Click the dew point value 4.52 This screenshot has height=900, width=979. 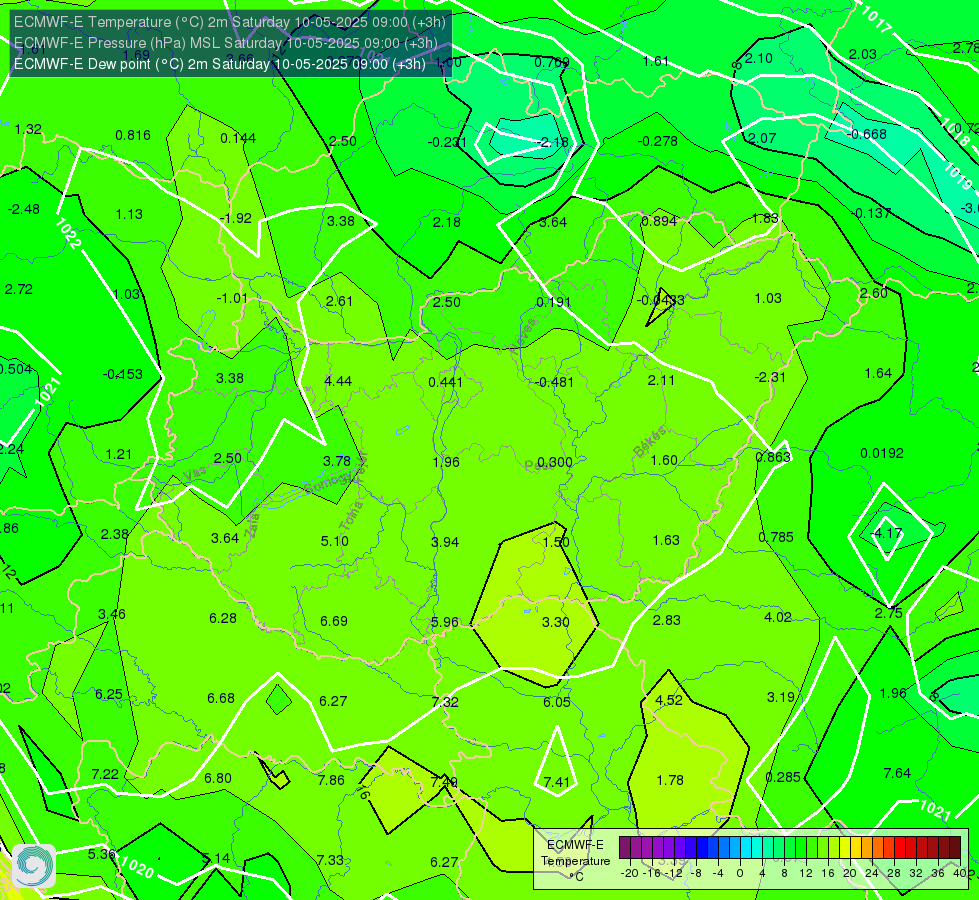click(x=669, y=700)
